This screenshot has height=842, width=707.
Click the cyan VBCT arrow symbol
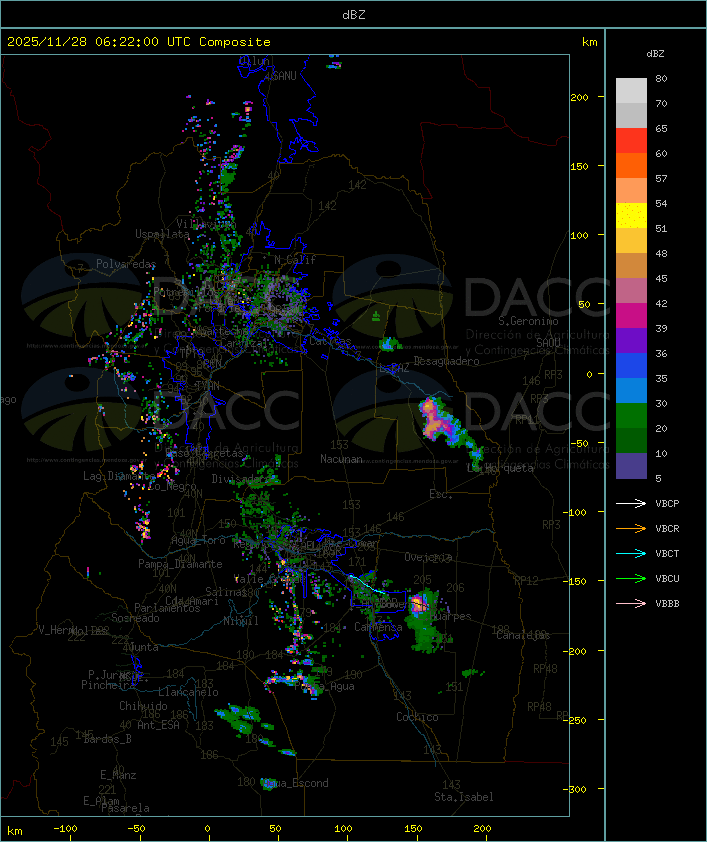pos(631,553)
